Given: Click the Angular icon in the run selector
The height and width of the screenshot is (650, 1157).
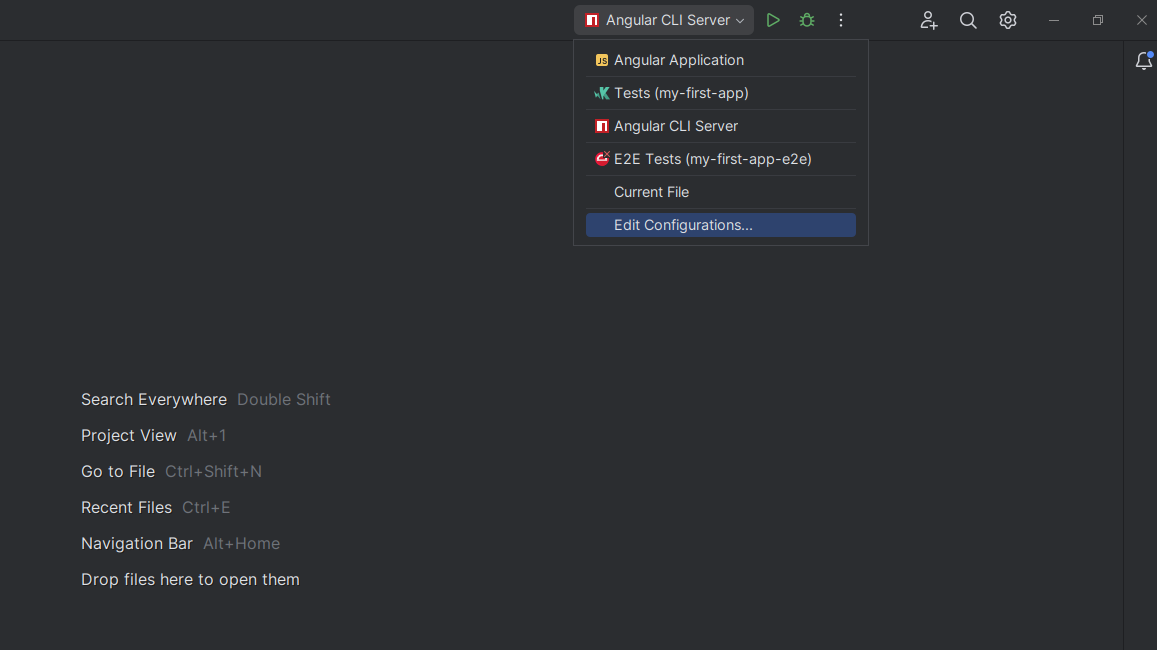Looking at the screenshot, I should pyautogui.click(x=592, y=20).
